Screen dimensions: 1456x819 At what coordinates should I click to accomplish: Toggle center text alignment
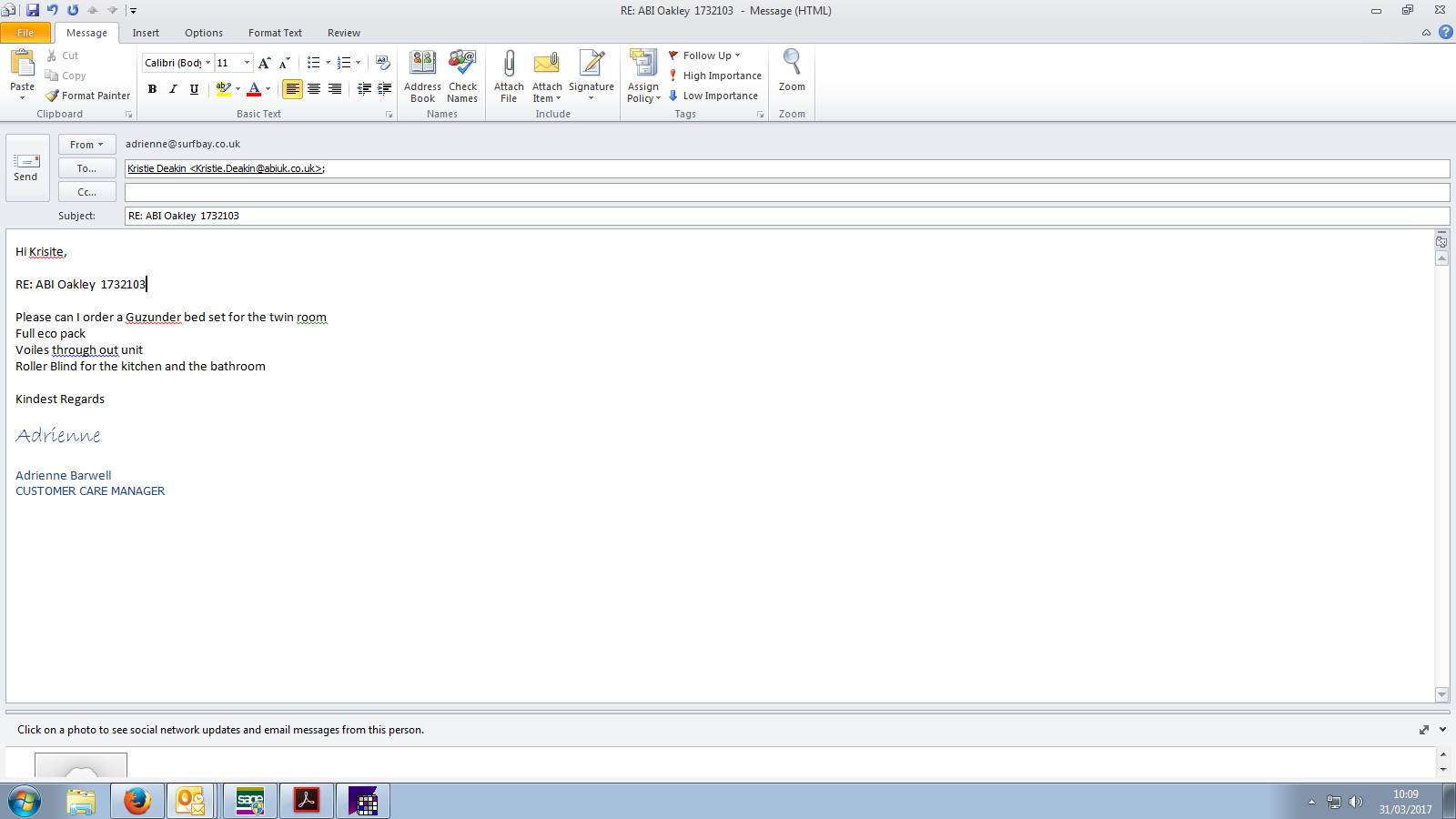pos(314,89)
